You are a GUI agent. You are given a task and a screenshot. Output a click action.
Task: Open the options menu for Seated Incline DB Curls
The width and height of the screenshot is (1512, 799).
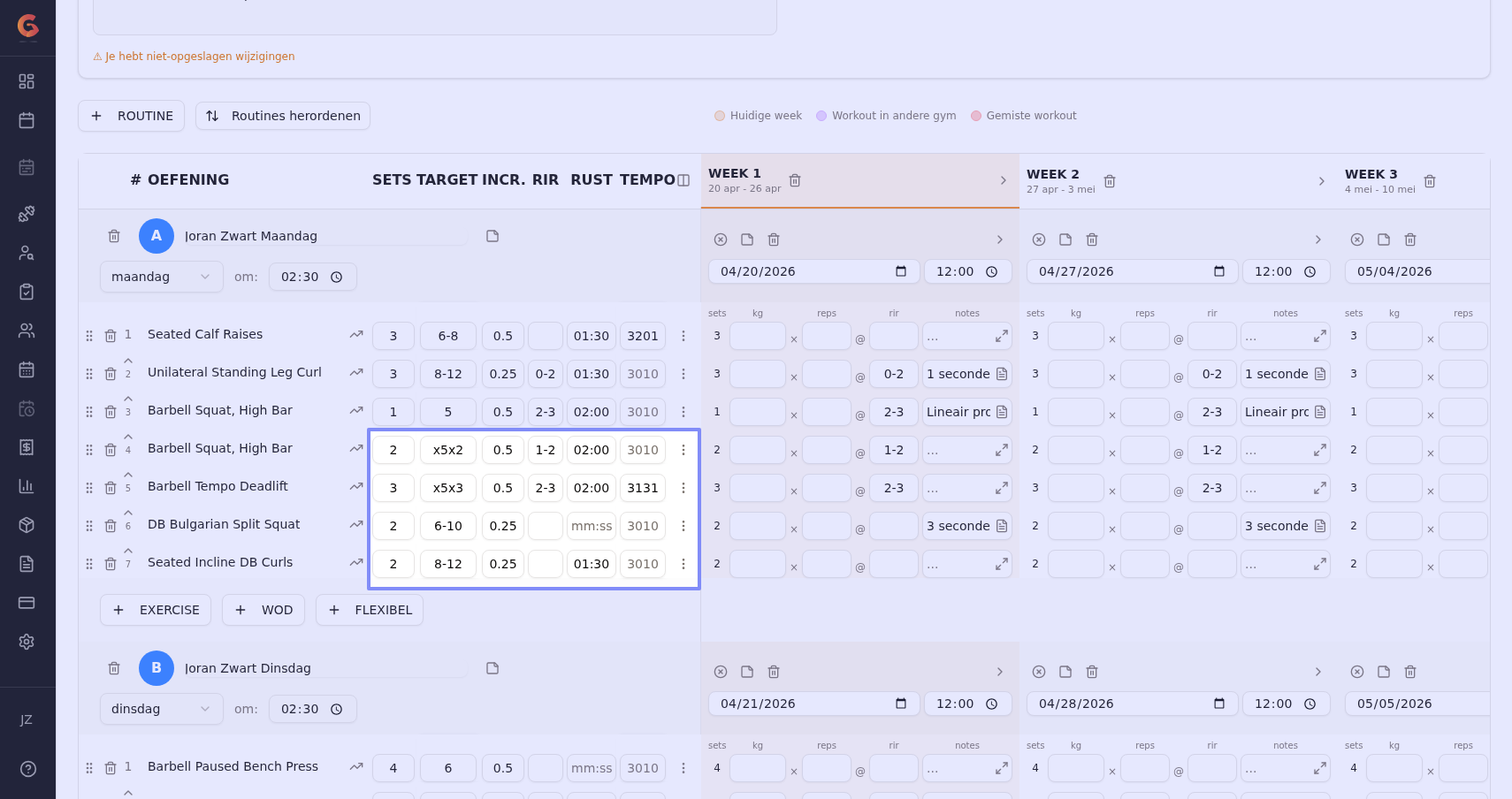coord(683,564)
